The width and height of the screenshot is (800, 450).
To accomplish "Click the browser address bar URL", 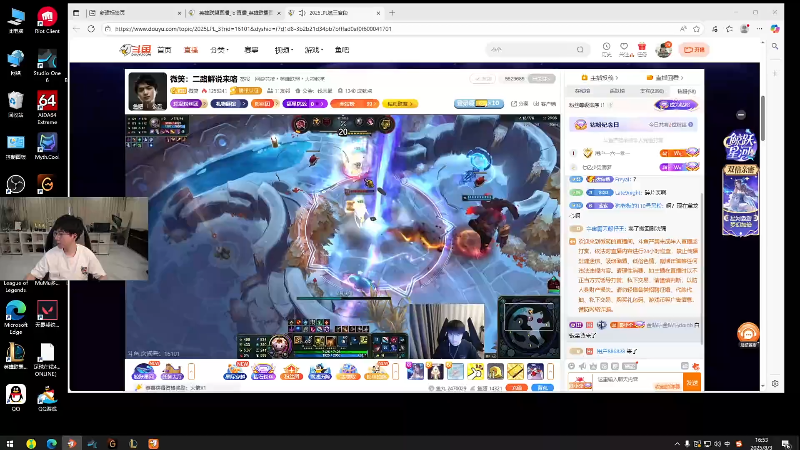I will pyautogui.click(x=254, y=29).
